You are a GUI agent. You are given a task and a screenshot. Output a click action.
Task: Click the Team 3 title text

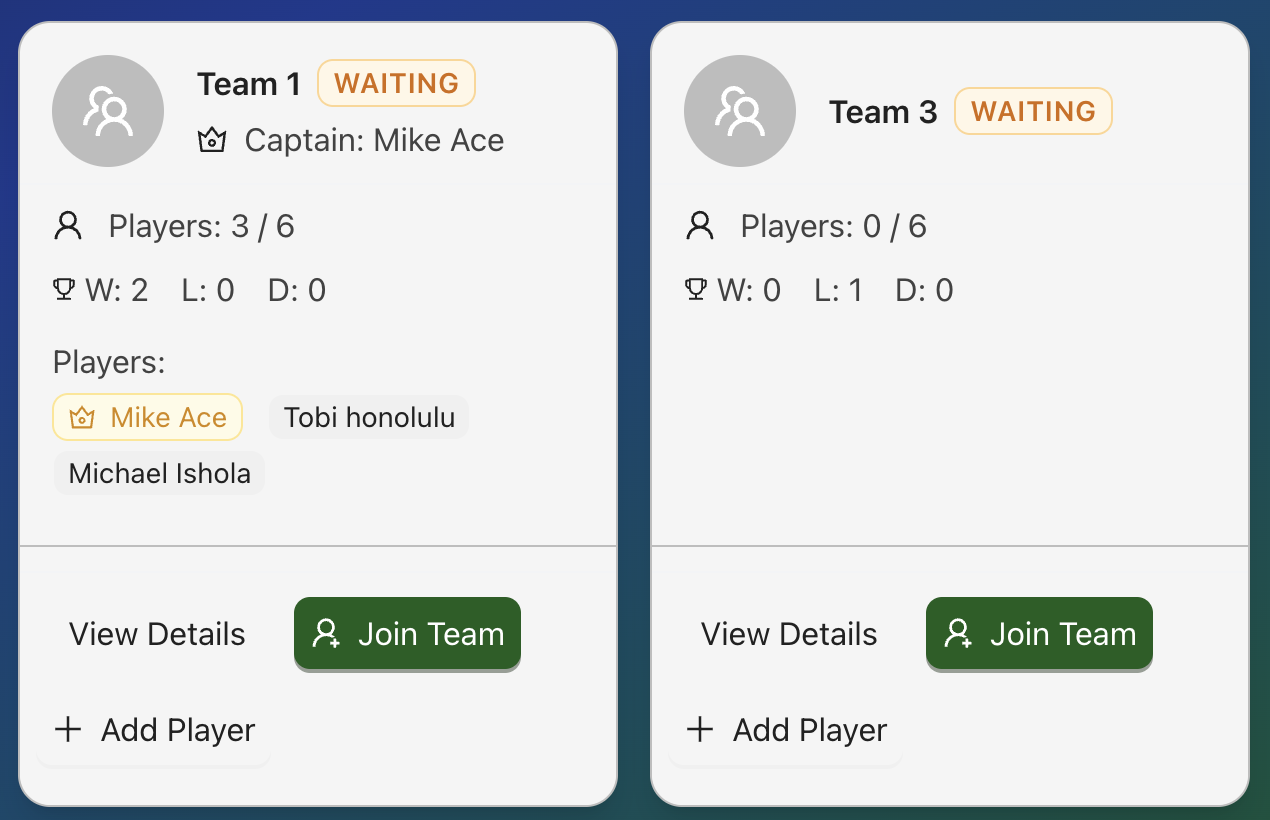[x=883, y=112]
